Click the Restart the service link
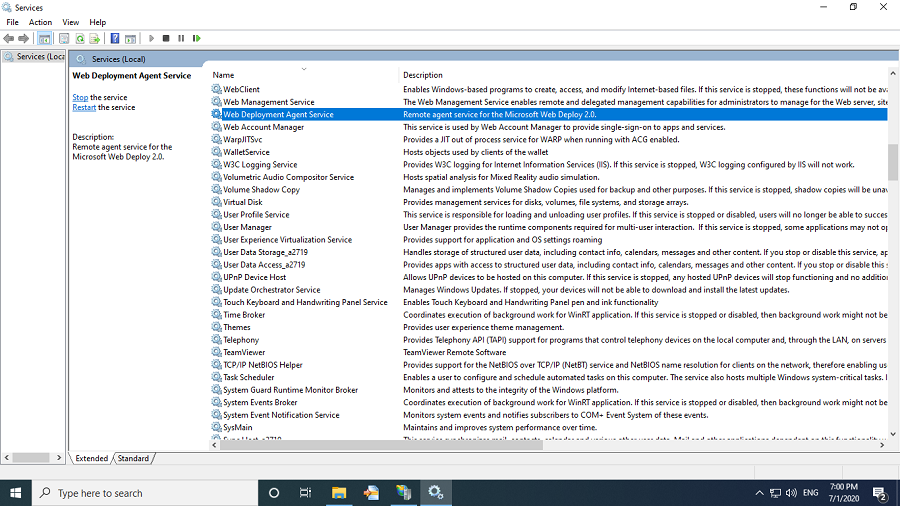Screen dimensions: 900x506 pyautogui.click(x=84, y=107)
